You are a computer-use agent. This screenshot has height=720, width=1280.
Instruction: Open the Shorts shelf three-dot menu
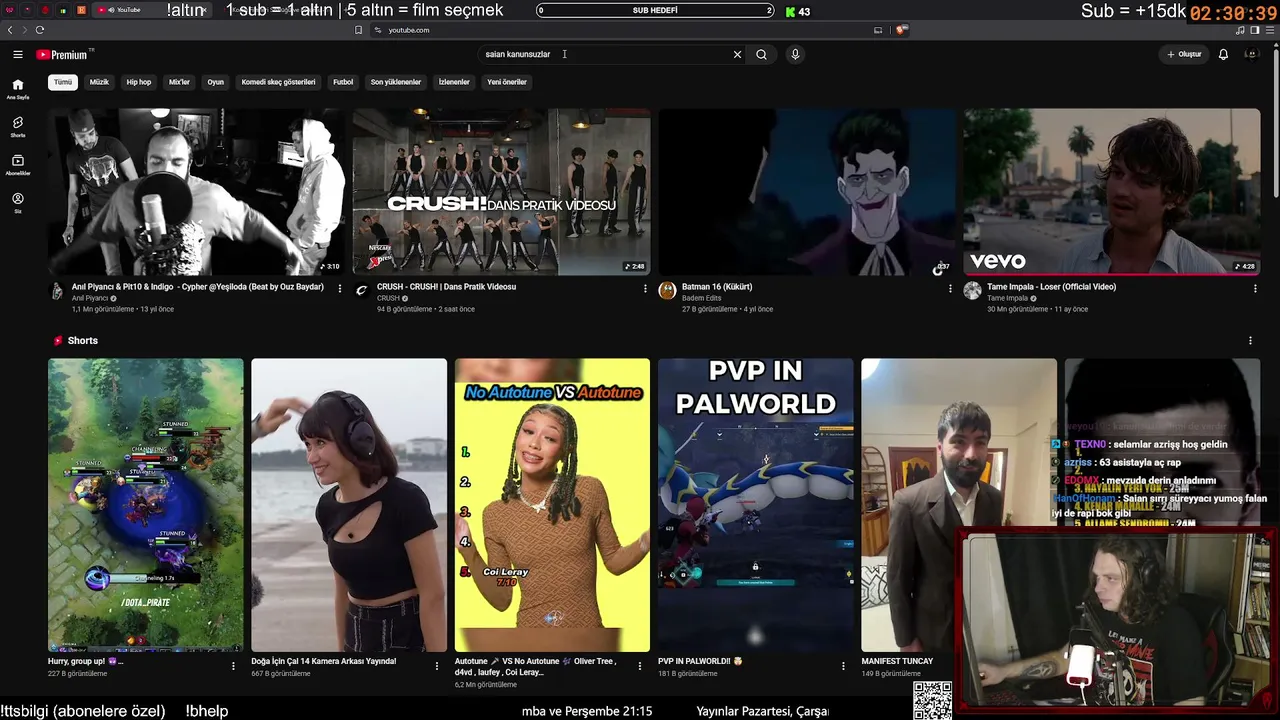click(x=1250, y=341)
